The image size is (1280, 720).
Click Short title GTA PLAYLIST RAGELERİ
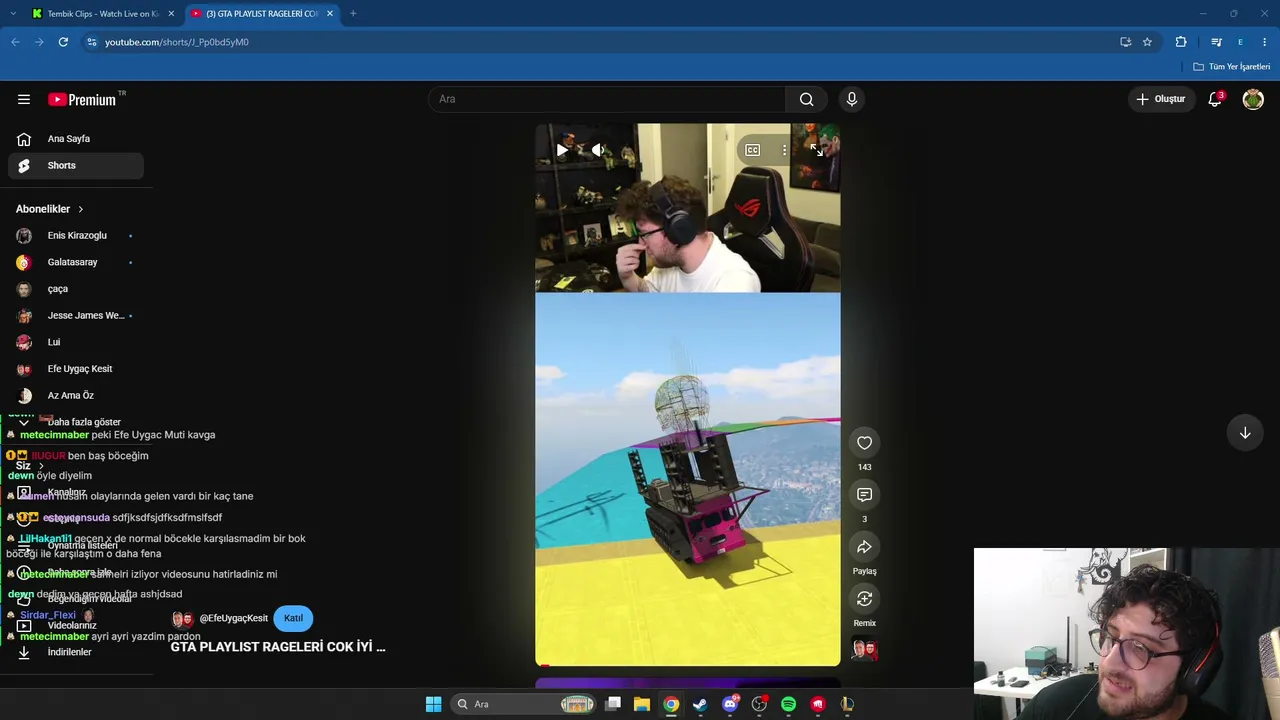click(x=277, y=647)
